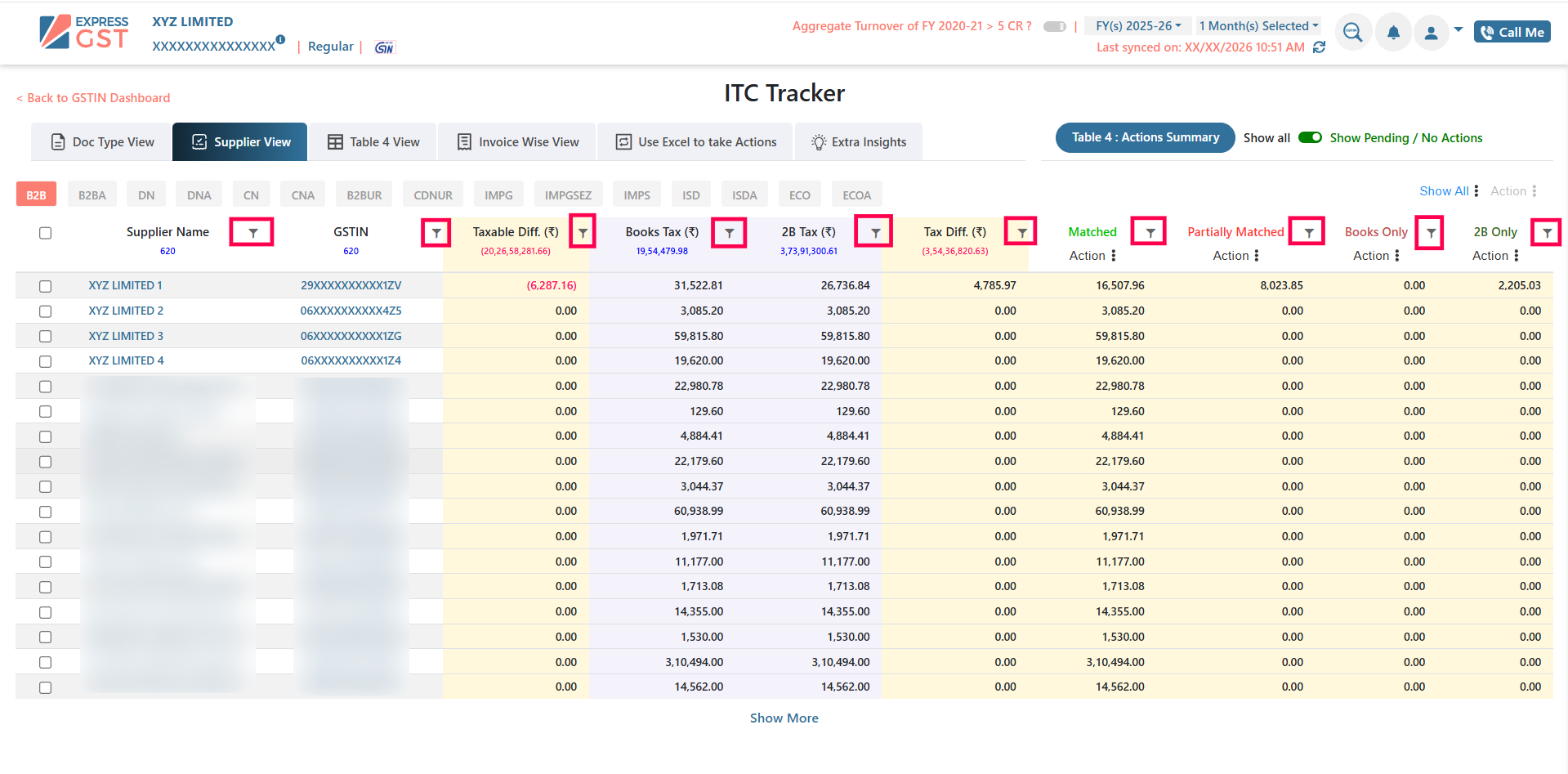Open the notifications bell icon
This screenshot has width=1568, height=774.
1393,33
